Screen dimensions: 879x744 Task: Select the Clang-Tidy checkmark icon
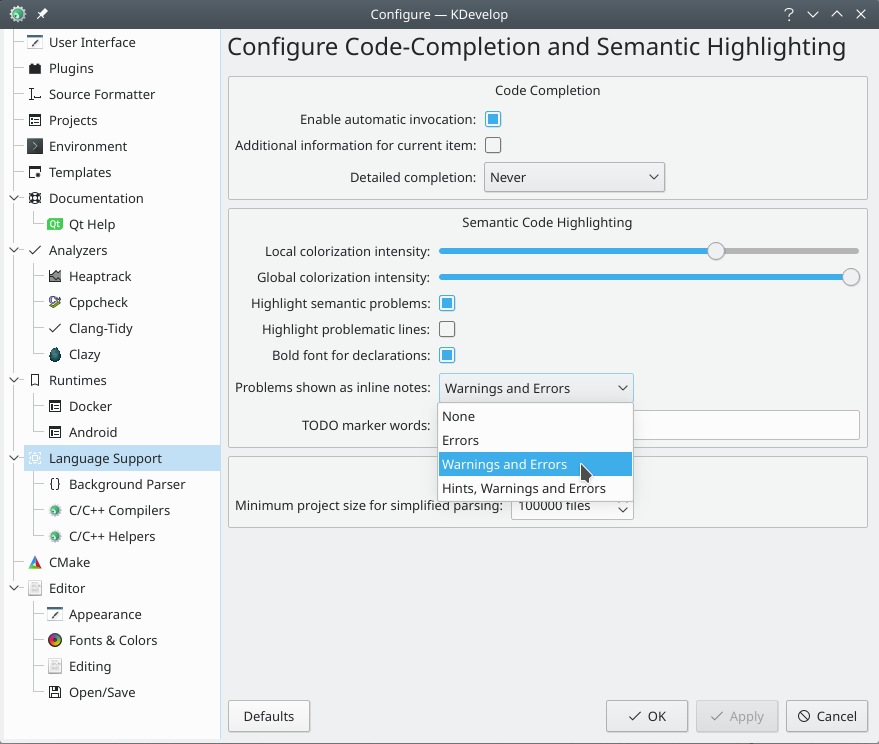coord(55,329)
